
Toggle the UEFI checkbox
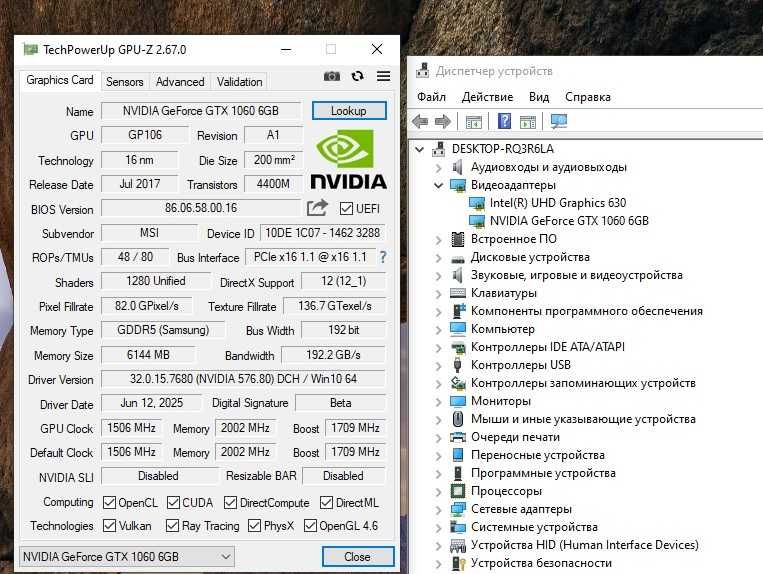pos(346,209)
